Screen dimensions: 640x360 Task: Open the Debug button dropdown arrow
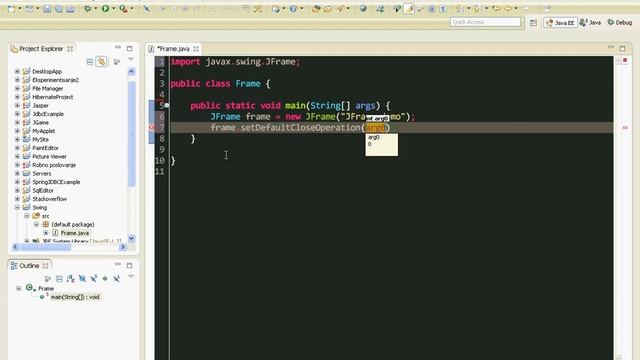click(95, 9)
